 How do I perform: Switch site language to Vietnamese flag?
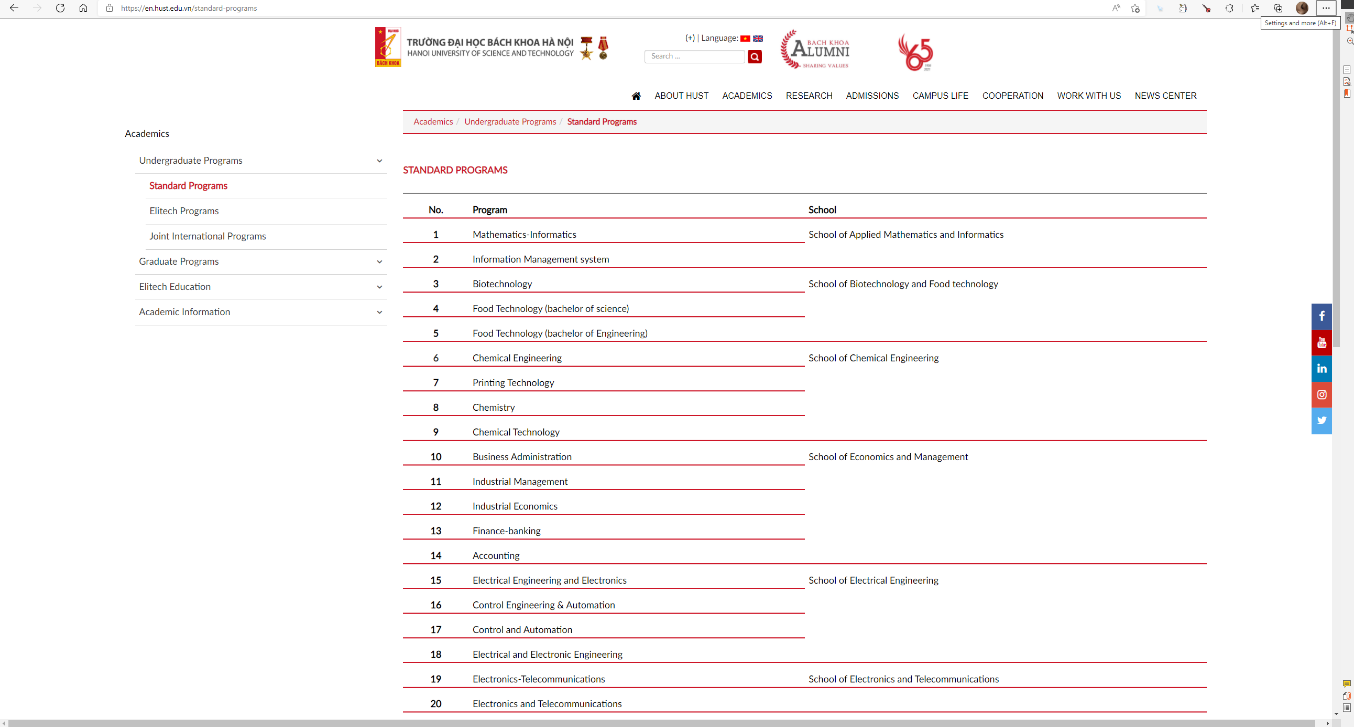tap(745, 38)
